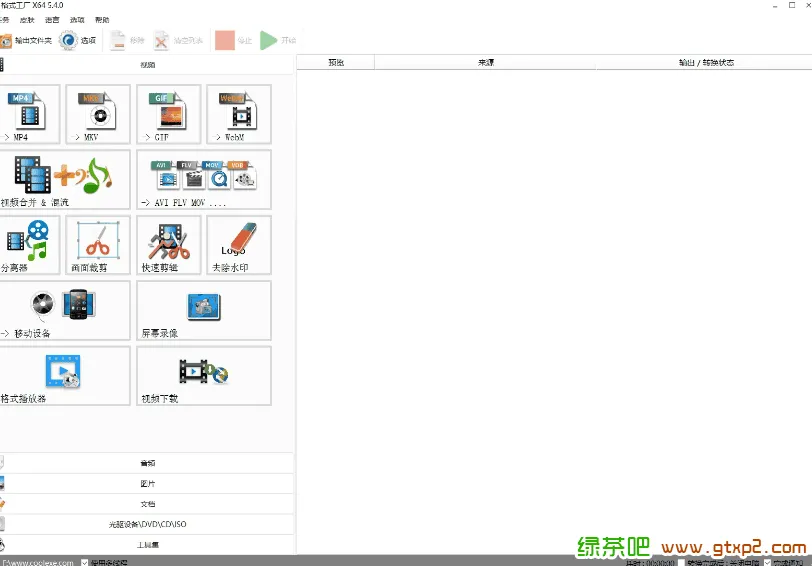This screenshot has width=812, height=566.
Task: Open the 视频下载 downloader tool
Action: (x=203, y=374)
